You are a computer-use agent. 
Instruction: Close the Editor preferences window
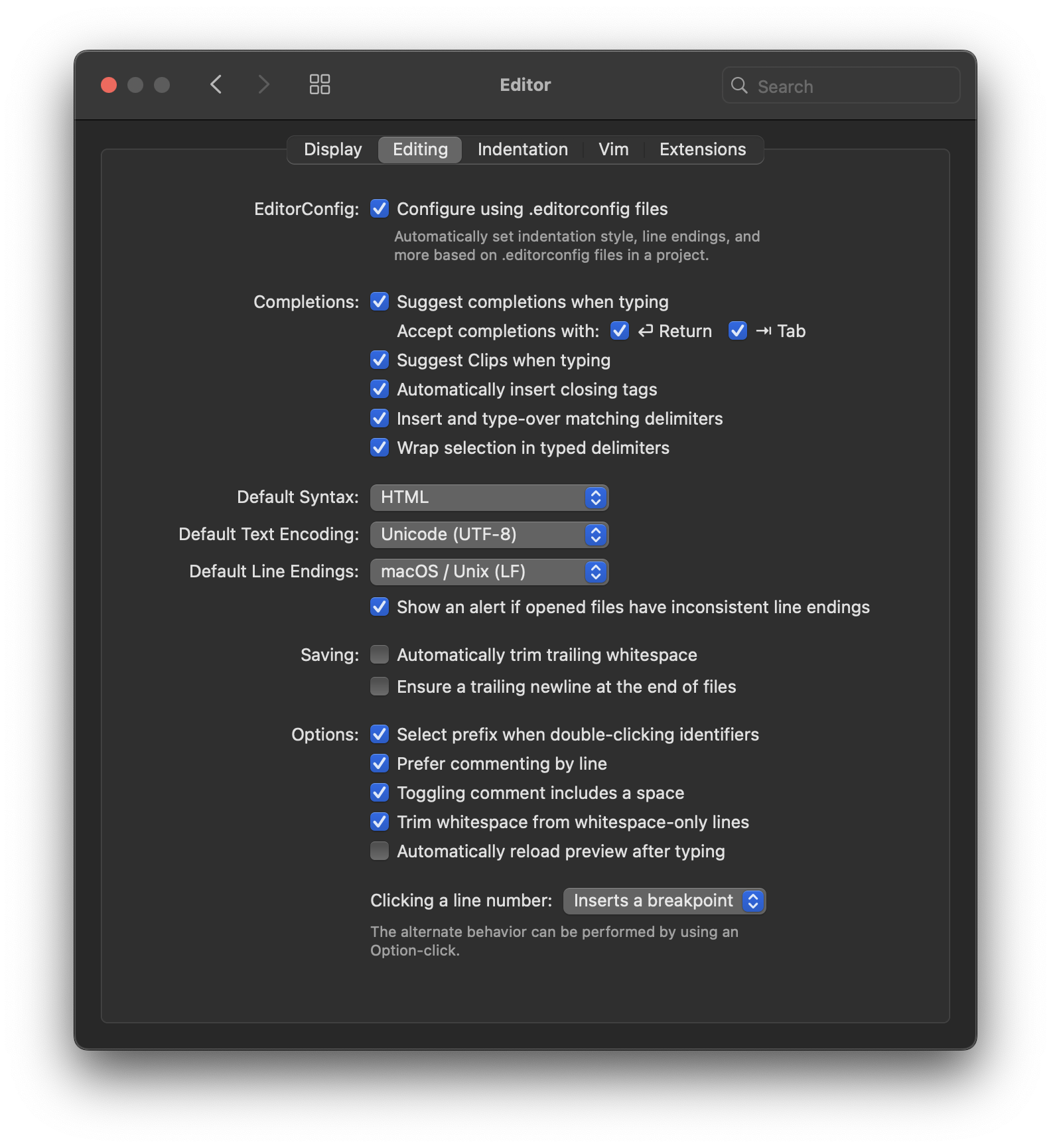109,85
